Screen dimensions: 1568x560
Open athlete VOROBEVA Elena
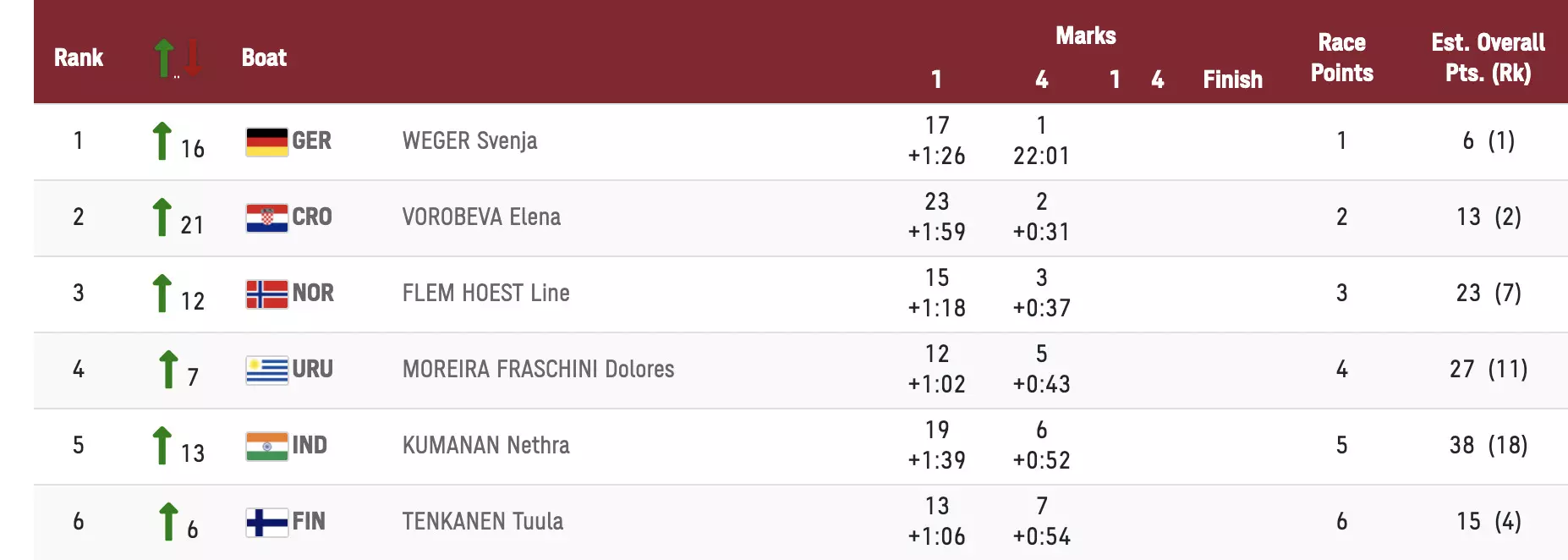[x=481, y=217]
